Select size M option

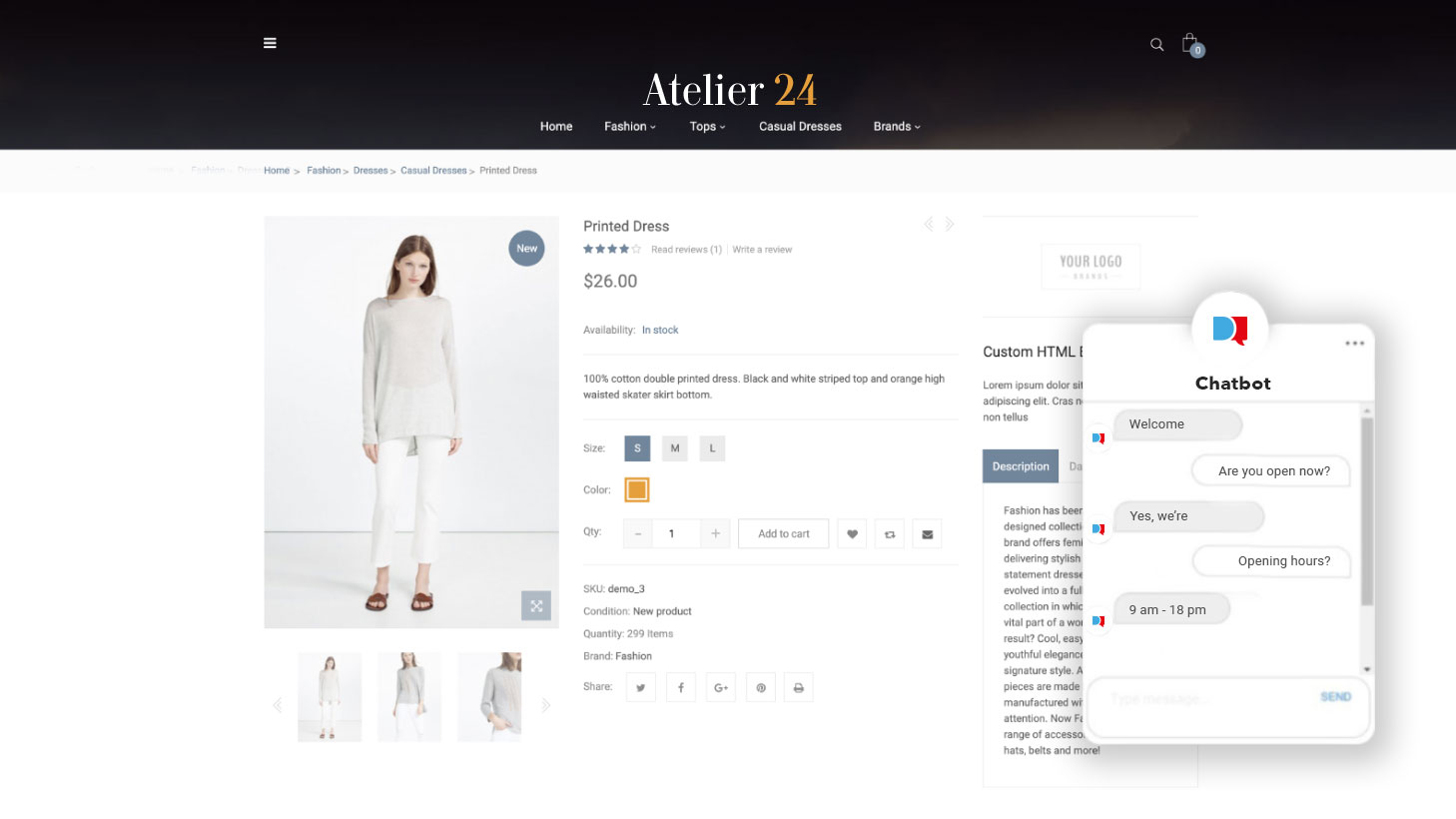pos(675,448)
